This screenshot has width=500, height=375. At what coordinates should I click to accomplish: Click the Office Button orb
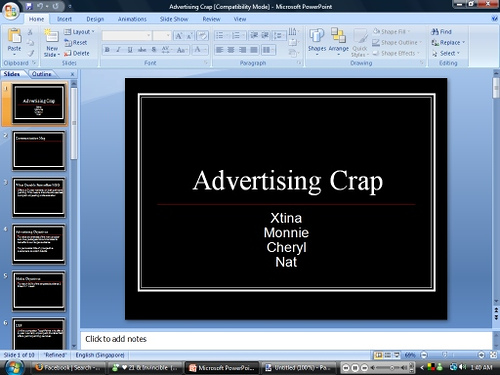point(10,10)
